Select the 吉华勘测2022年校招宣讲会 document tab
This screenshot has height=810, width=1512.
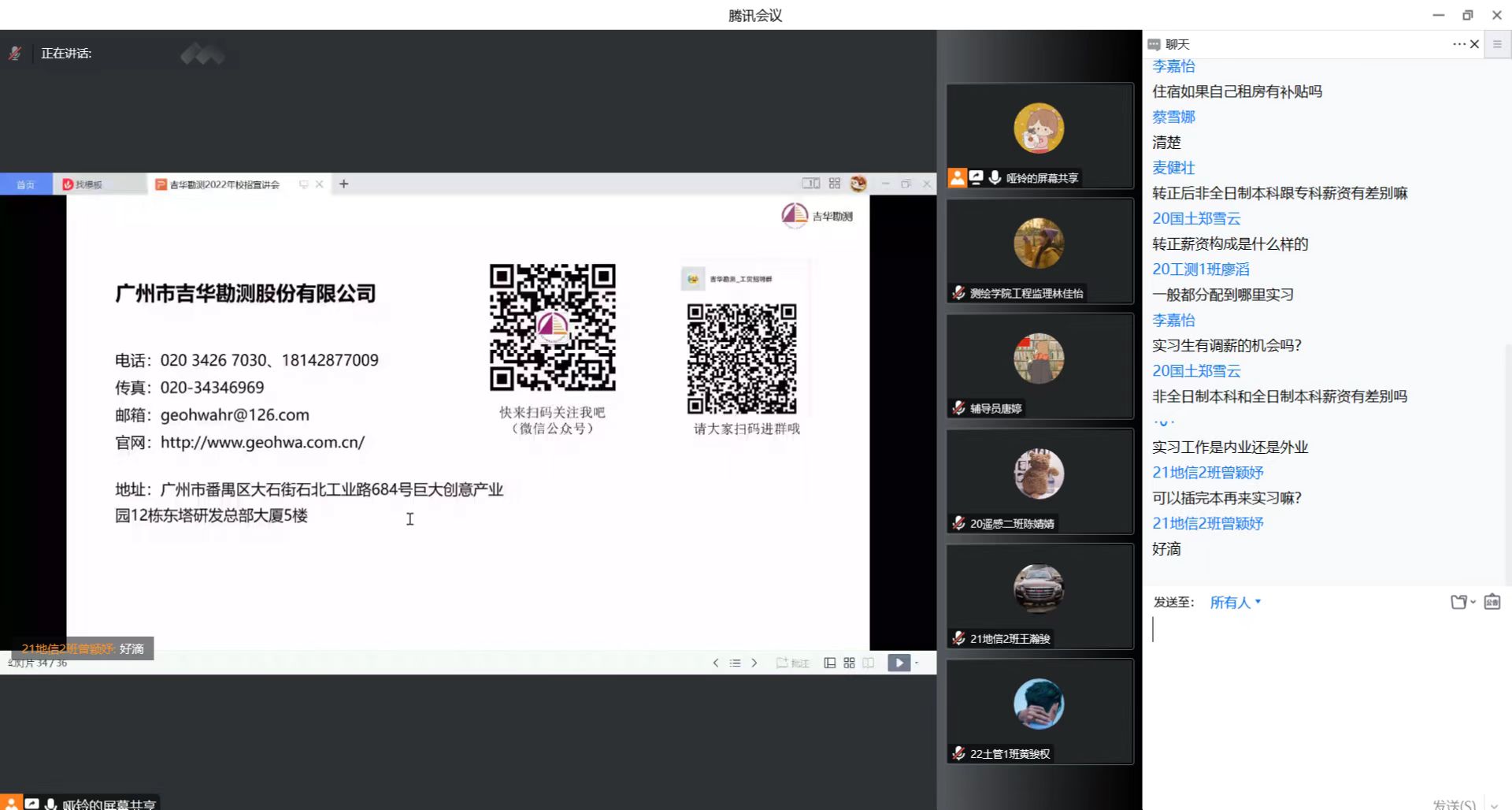tap(224, 184)
